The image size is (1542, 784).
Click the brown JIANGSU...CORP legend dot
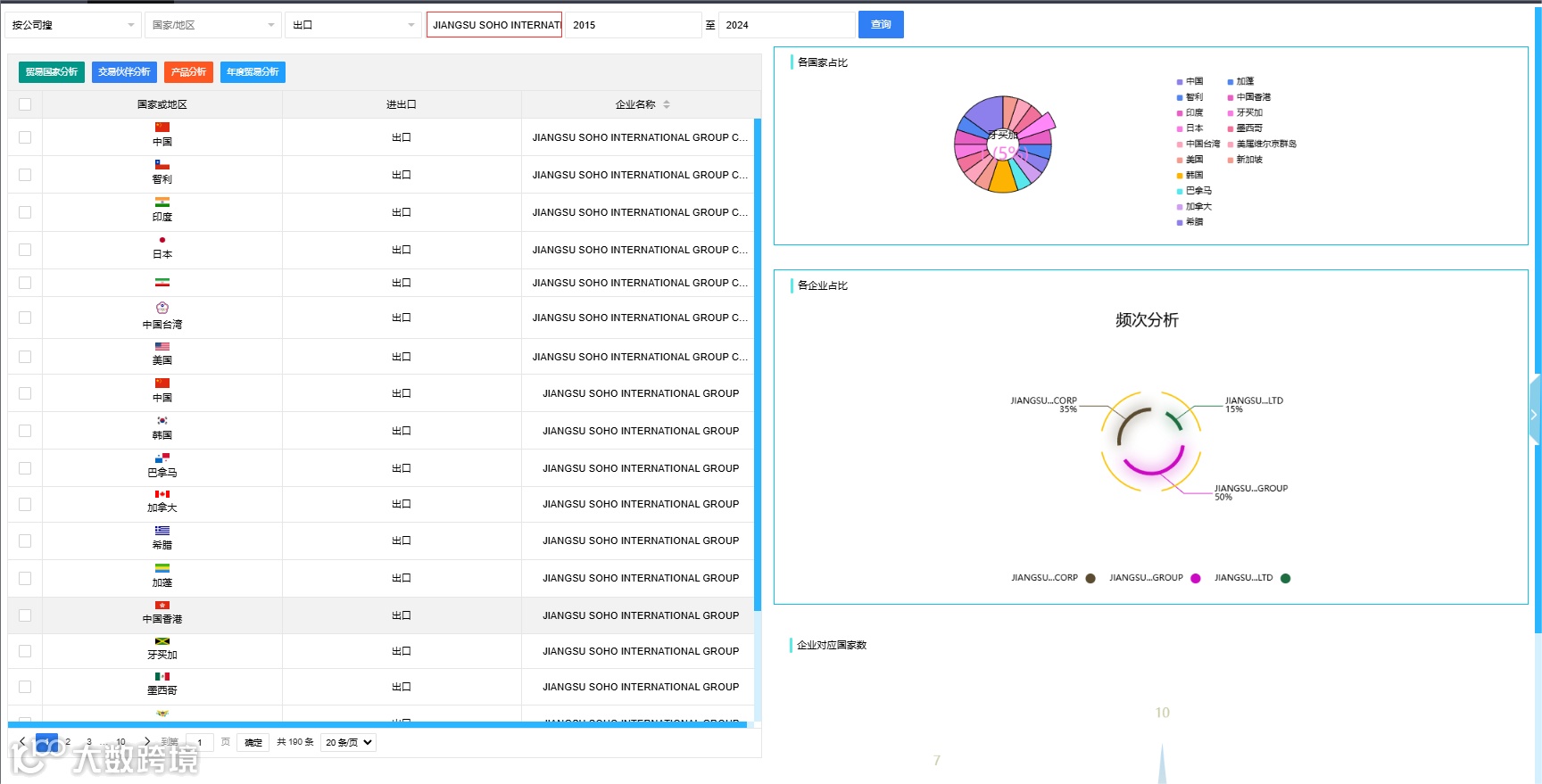[1090, 578]
